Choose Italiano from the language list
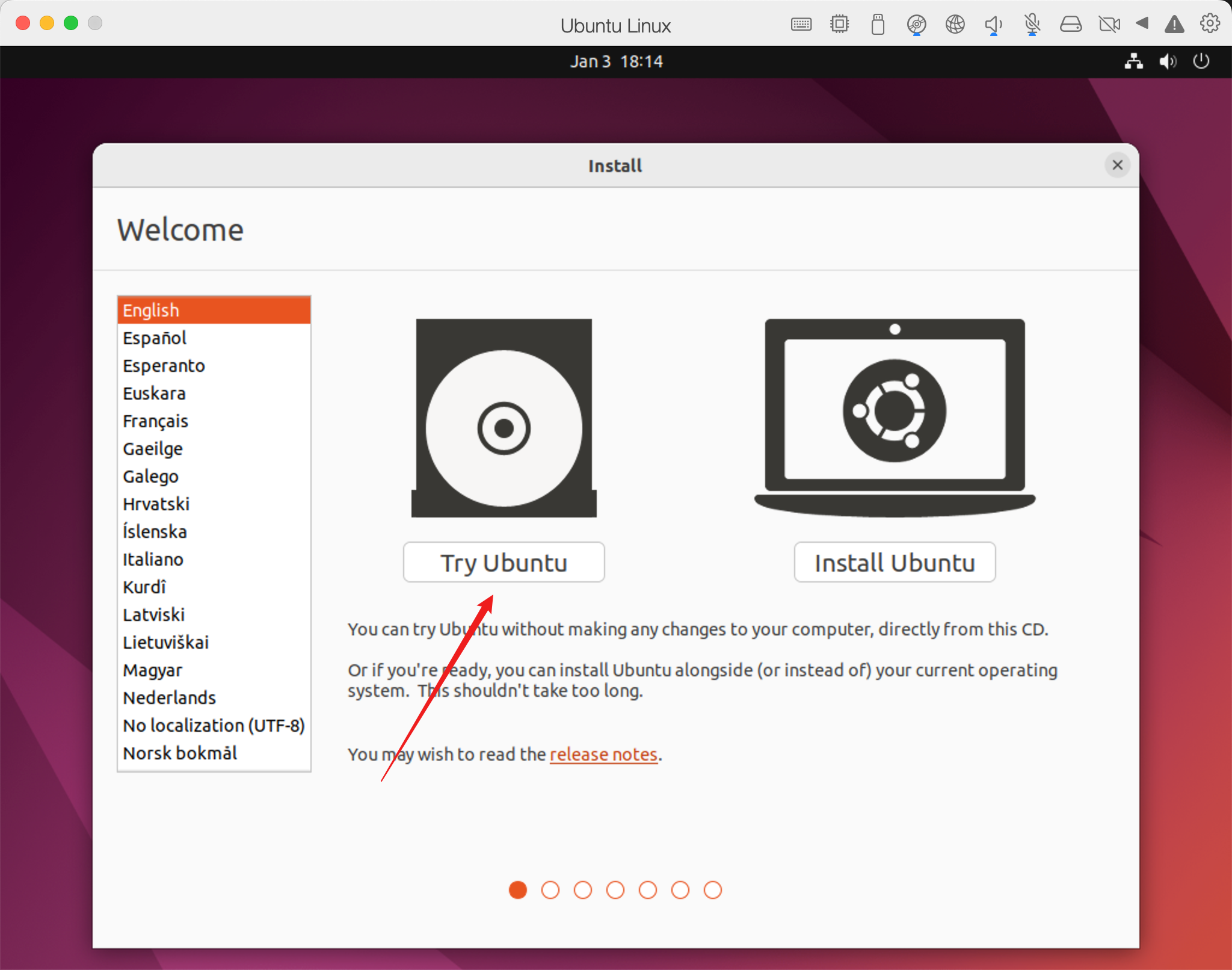The height and width of the screenshot is (970, 1232). pyautogui.click(x=153, y=560)
